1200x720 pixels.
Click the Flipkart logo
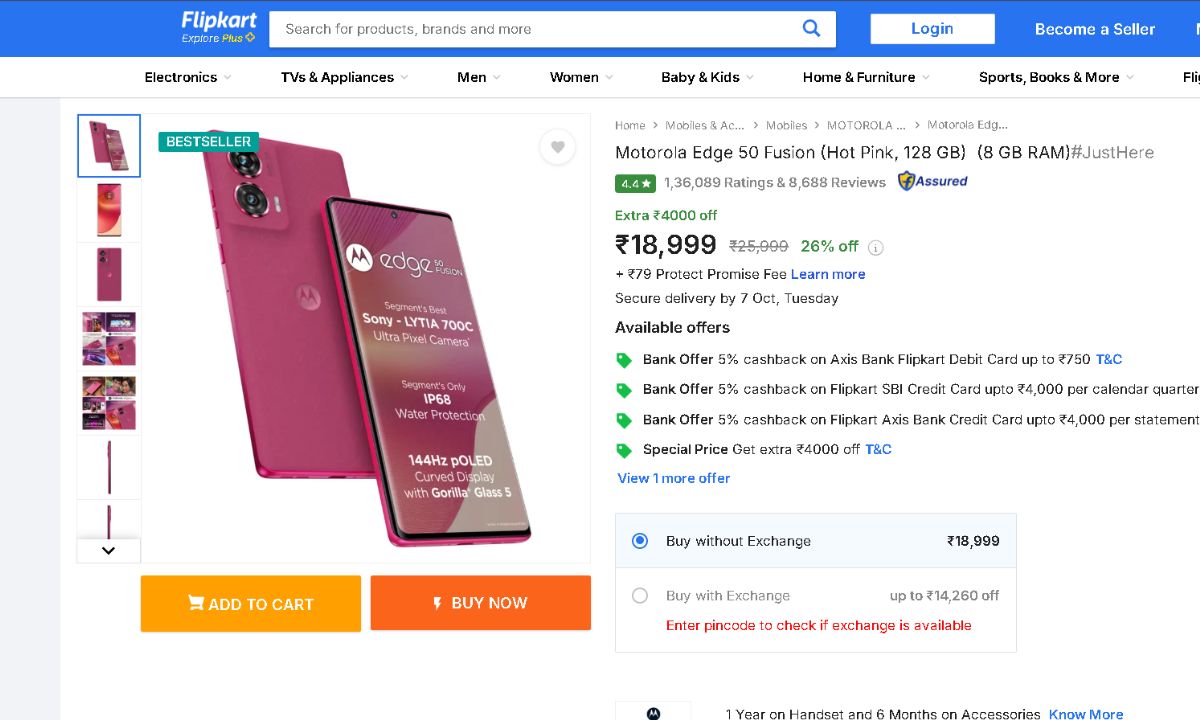click(219, 27)
